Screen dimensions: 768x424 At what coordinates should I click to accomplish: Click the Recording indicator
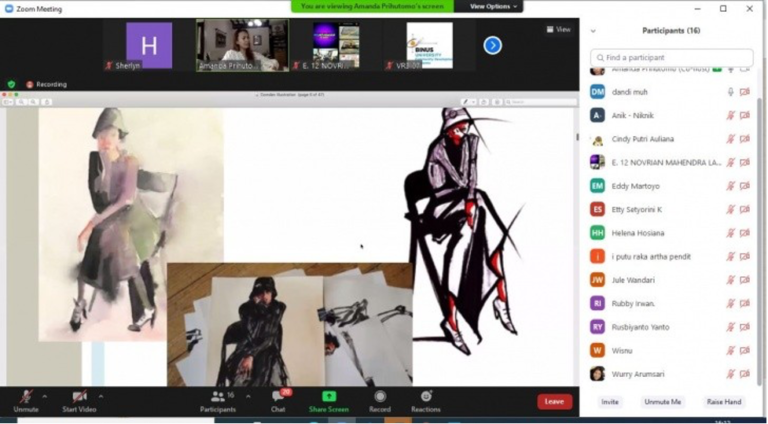pos(47,84)
